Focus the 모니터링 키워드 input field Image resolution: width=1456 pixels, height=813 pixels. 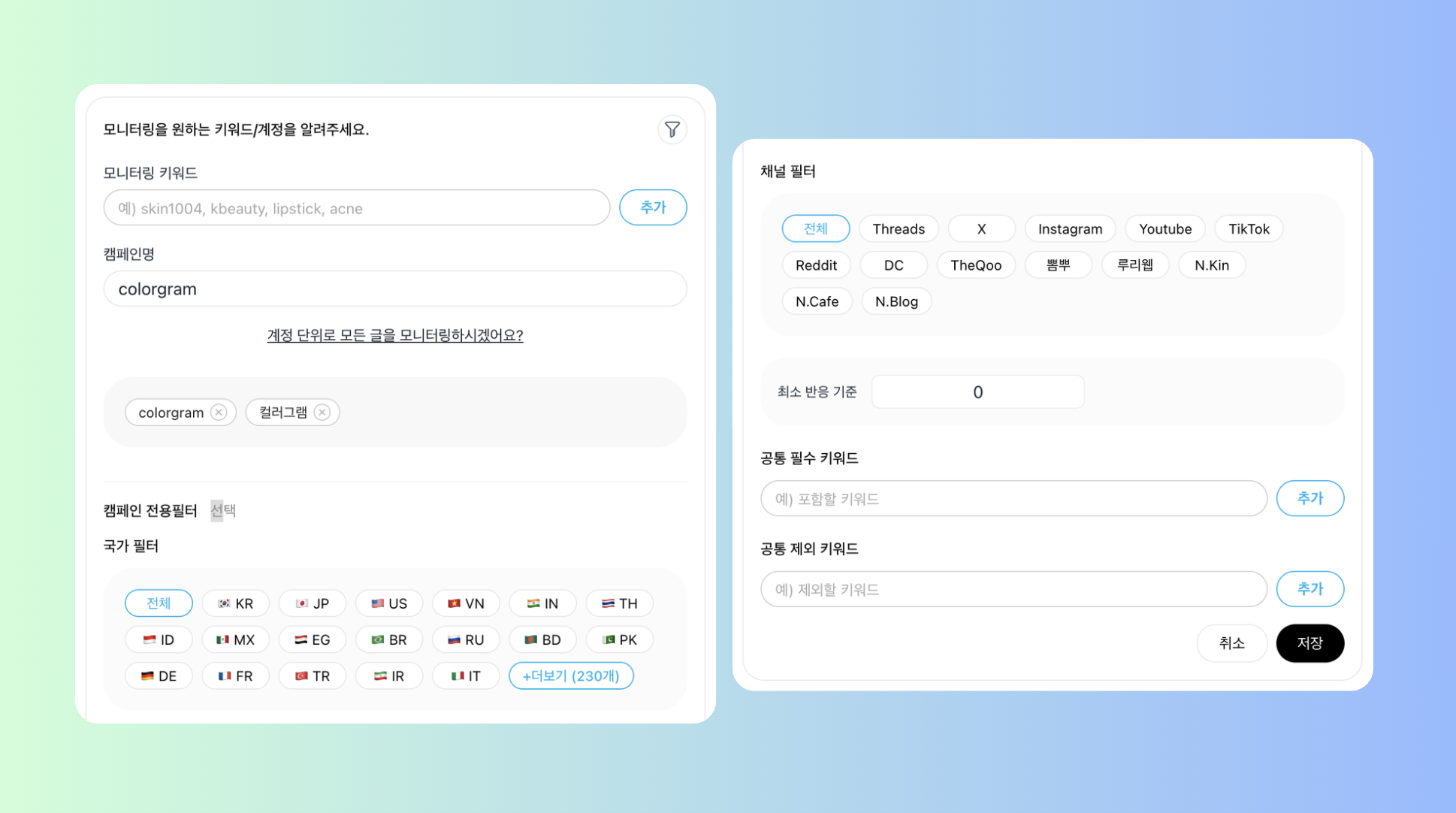pos(356,208)
